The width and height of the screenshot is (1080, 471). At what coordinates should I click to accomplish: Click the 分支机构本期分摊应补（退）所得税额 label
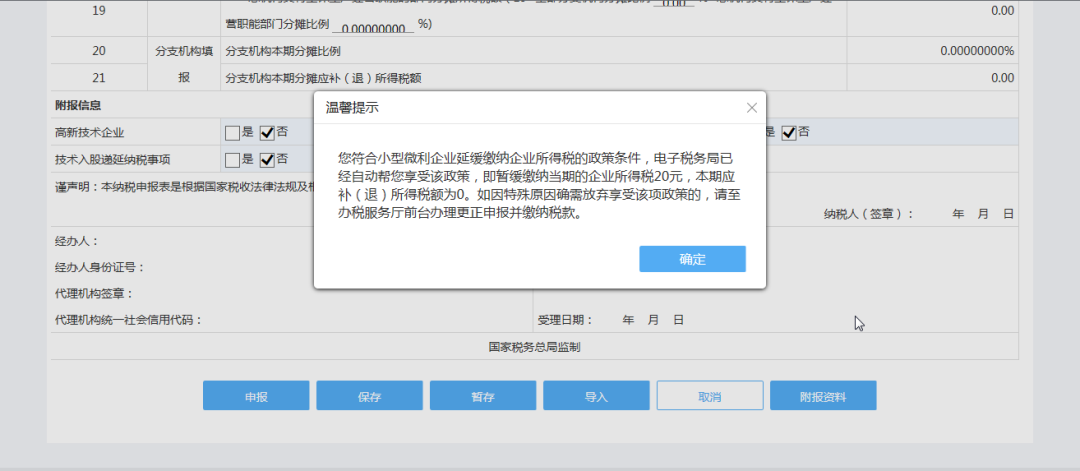click(x=323, y=78)
